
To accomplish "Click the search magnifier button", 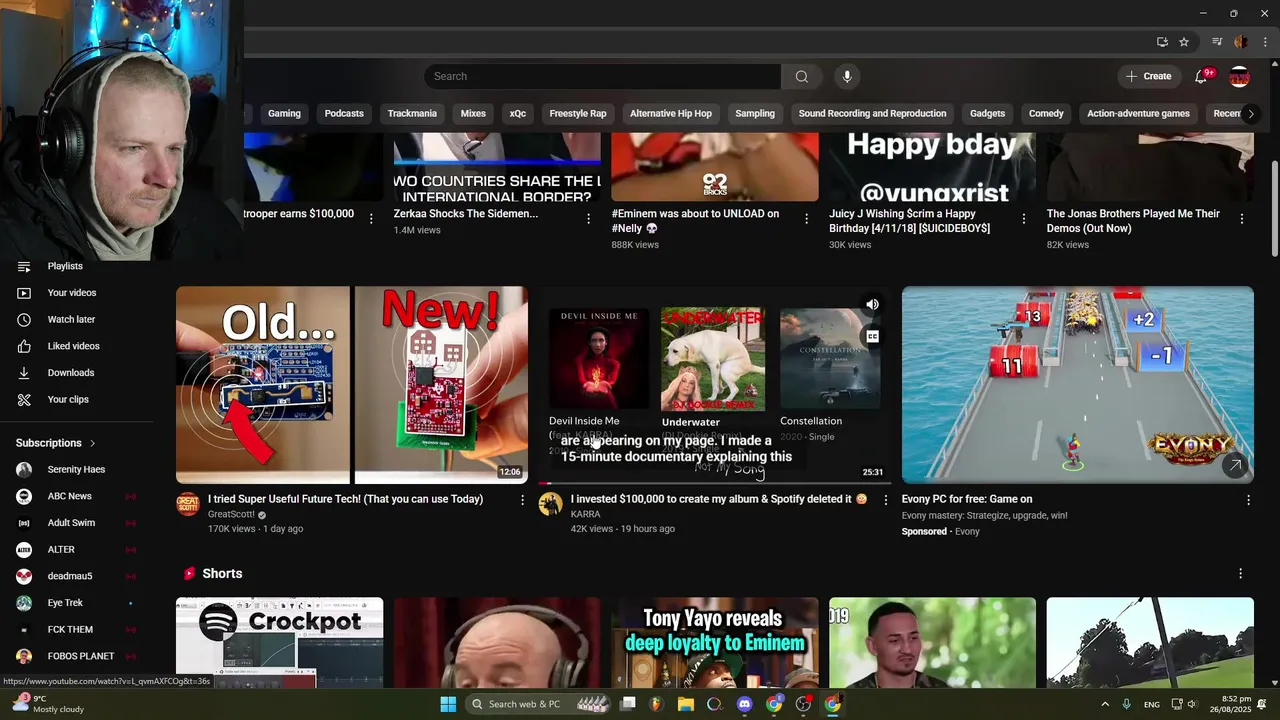I will tap(802, 76).
